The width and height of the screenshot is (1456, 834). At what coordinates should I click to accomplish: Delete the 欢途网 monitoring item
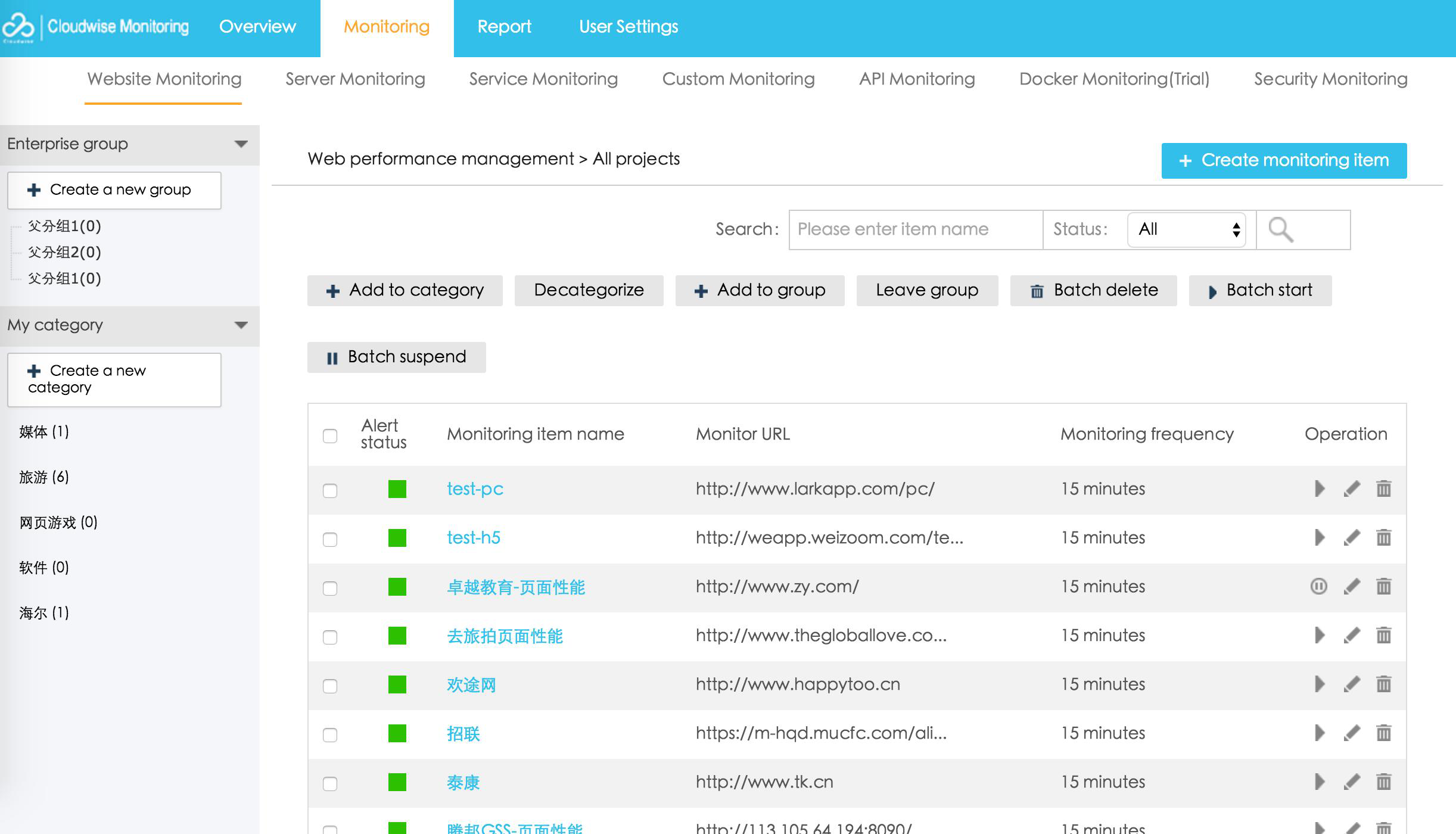1383,684
